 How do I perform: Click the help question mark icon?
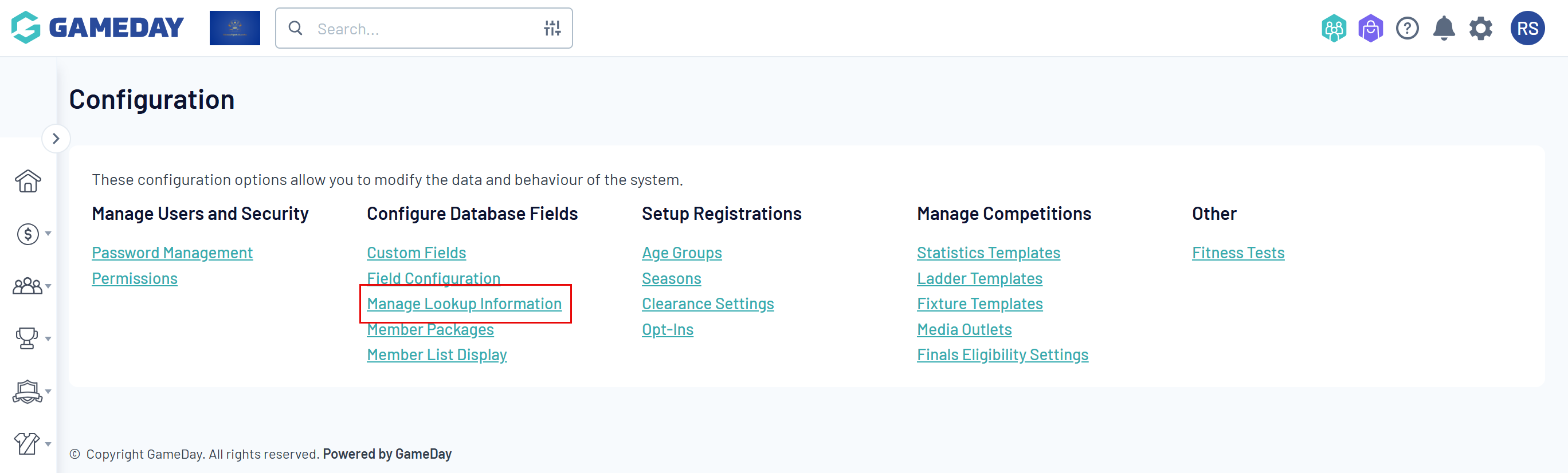(x=1408, y=29)
